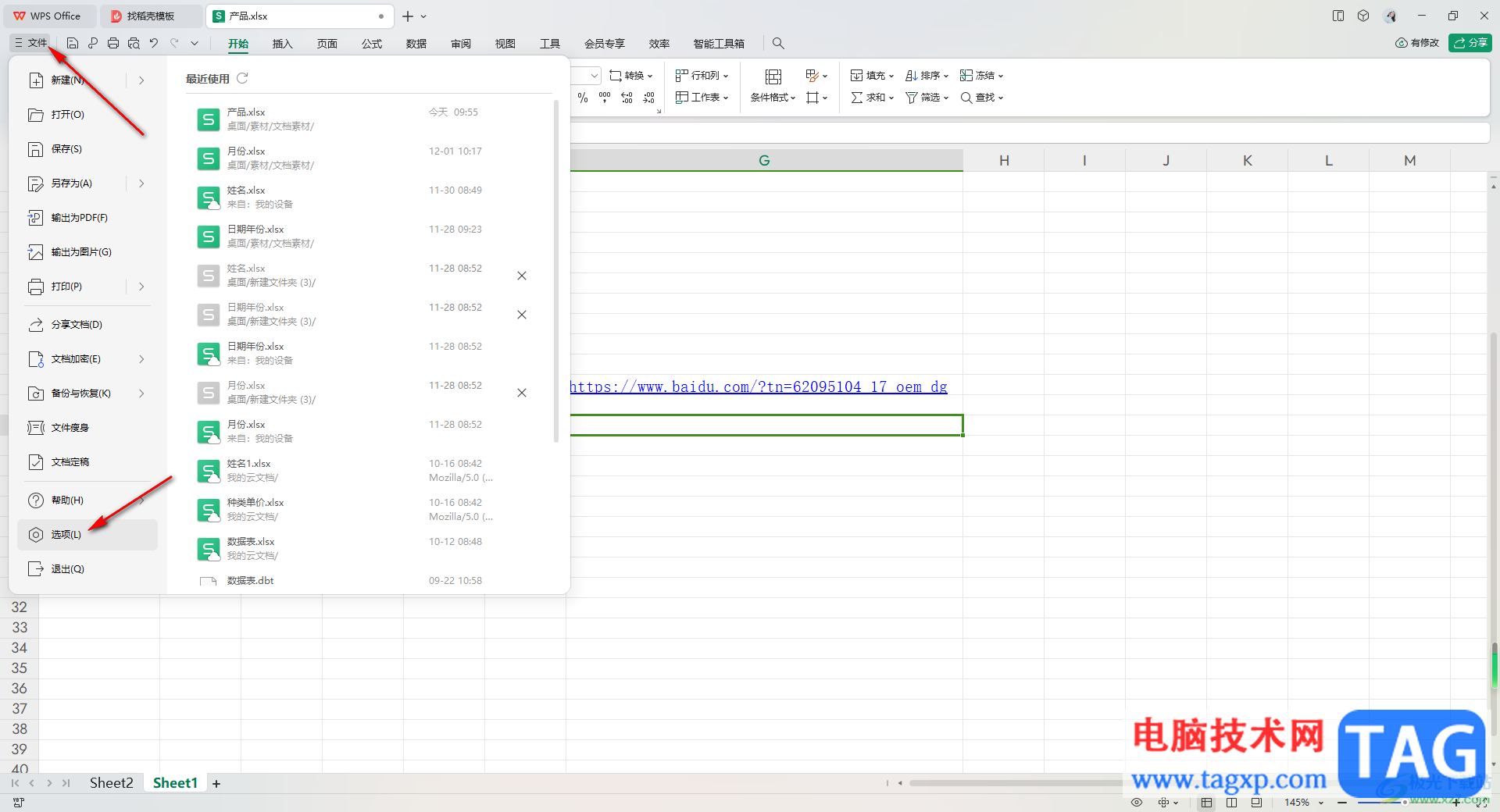This screenshot has width=1500, height=812.
Task: Add a new sheet with plus button
Action: 216,783
